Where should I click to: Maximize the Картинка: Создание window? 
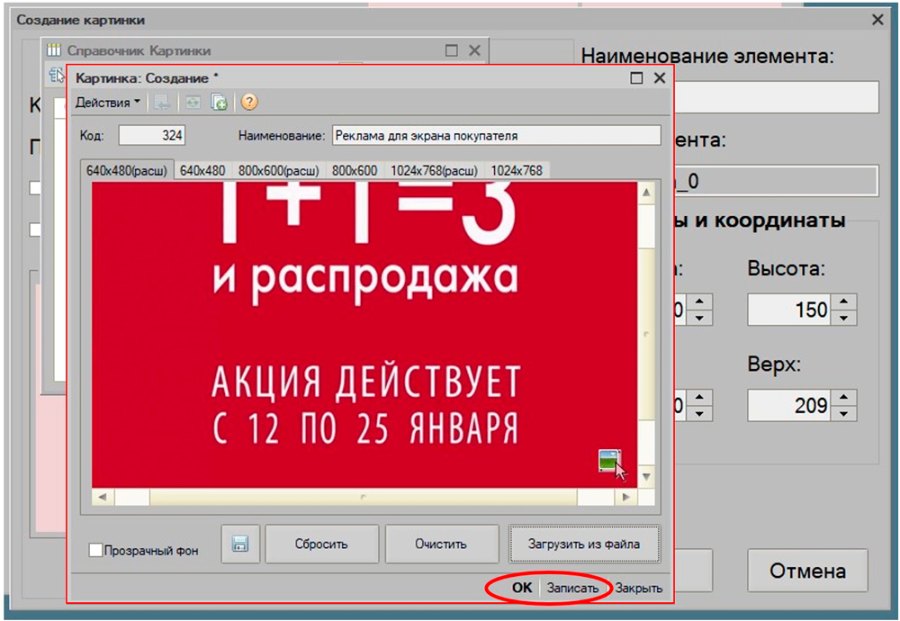(x=637, y=78)
